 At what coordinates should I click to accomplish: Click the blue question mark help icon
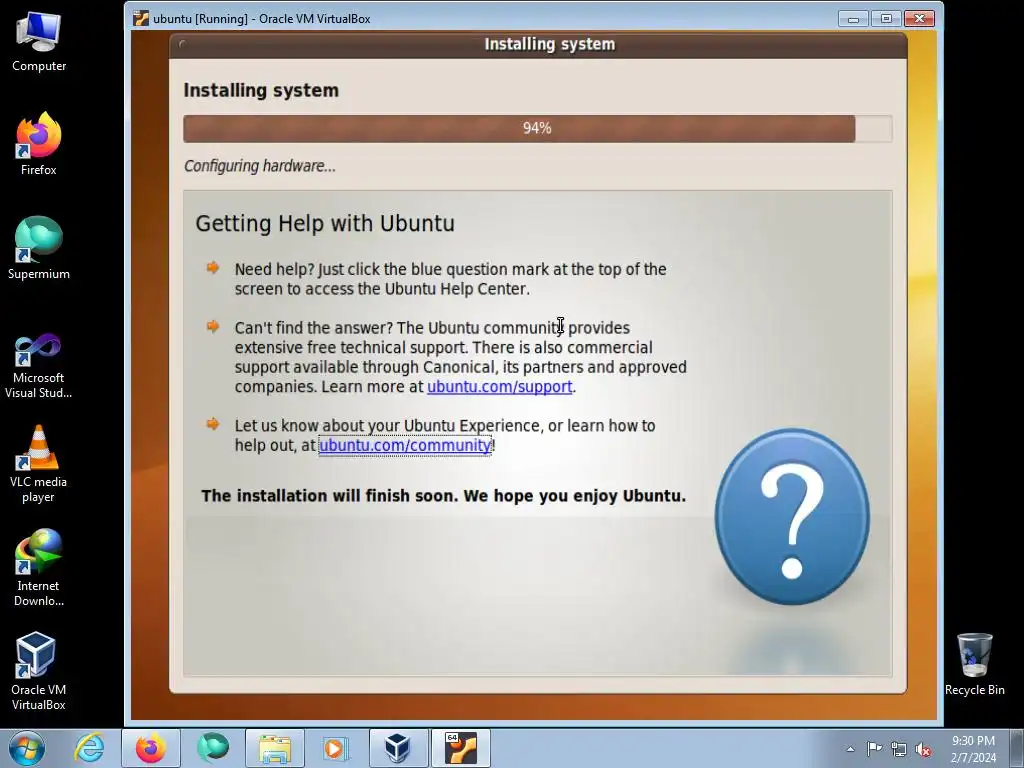coord(792,517)
